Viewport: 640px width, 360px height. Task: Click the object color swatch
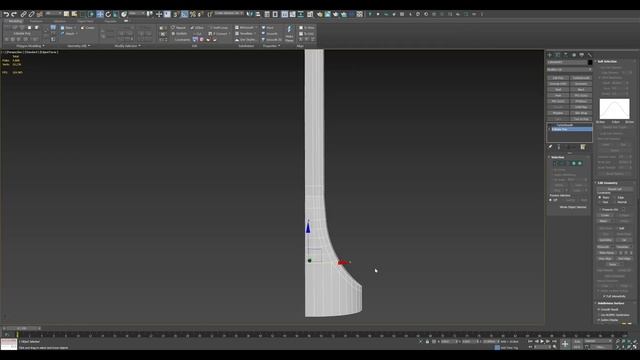point(590,62)
